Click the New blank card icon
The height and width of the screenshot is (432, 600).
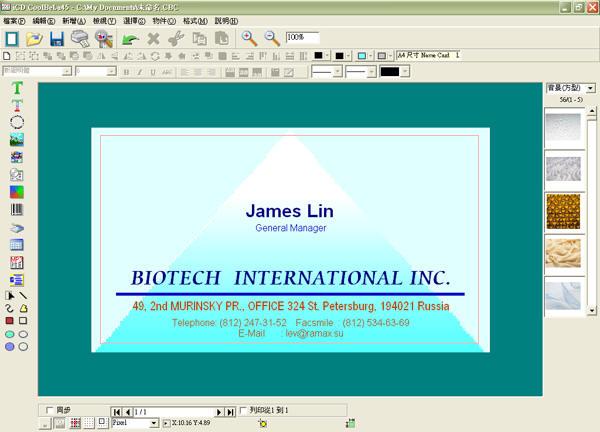point(11,39)
